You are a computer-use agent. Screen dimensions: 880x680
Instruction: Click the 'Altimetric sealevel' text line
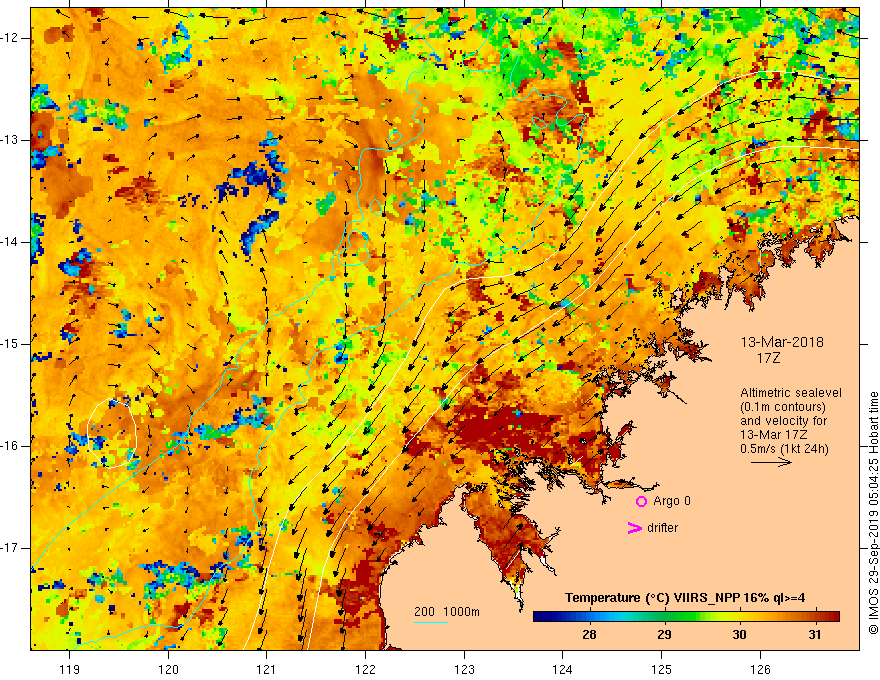pos(791,393)
